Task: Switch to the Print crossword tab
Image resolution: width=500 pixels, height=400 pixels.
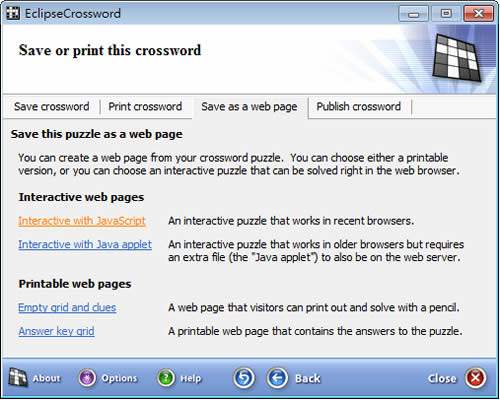Action: click(145, 107)
